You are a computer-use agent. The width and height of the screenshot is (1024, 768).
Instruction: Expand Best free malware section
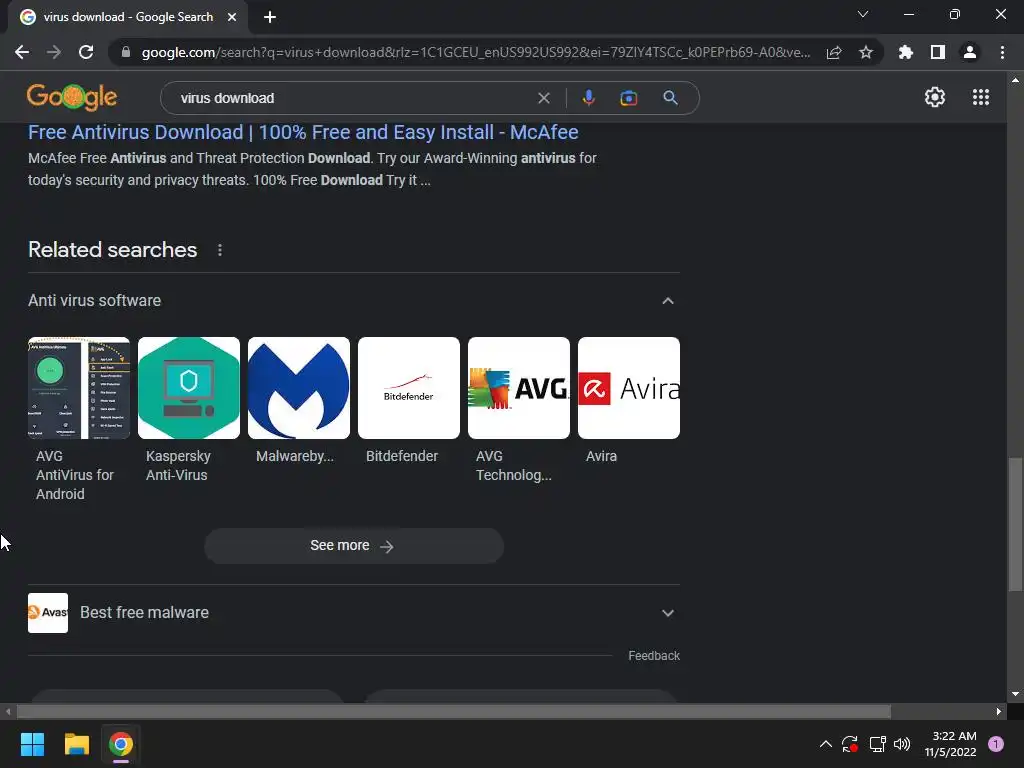pyautogui.click(x=667, y=613)
